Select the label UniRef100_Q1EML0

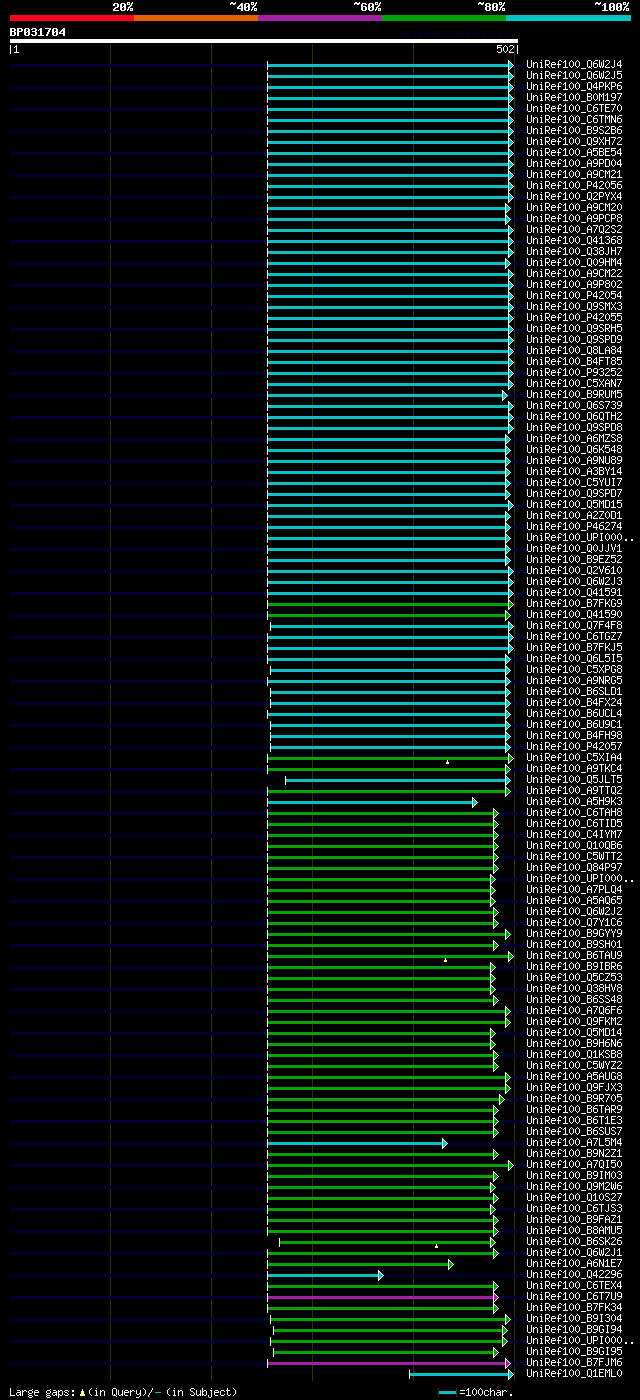574,1373
